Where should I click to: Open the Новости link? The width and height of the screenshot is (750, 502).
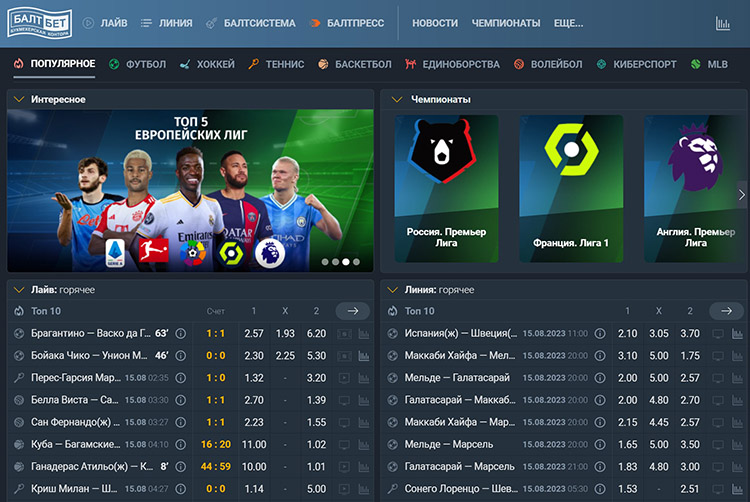point(435,23)
